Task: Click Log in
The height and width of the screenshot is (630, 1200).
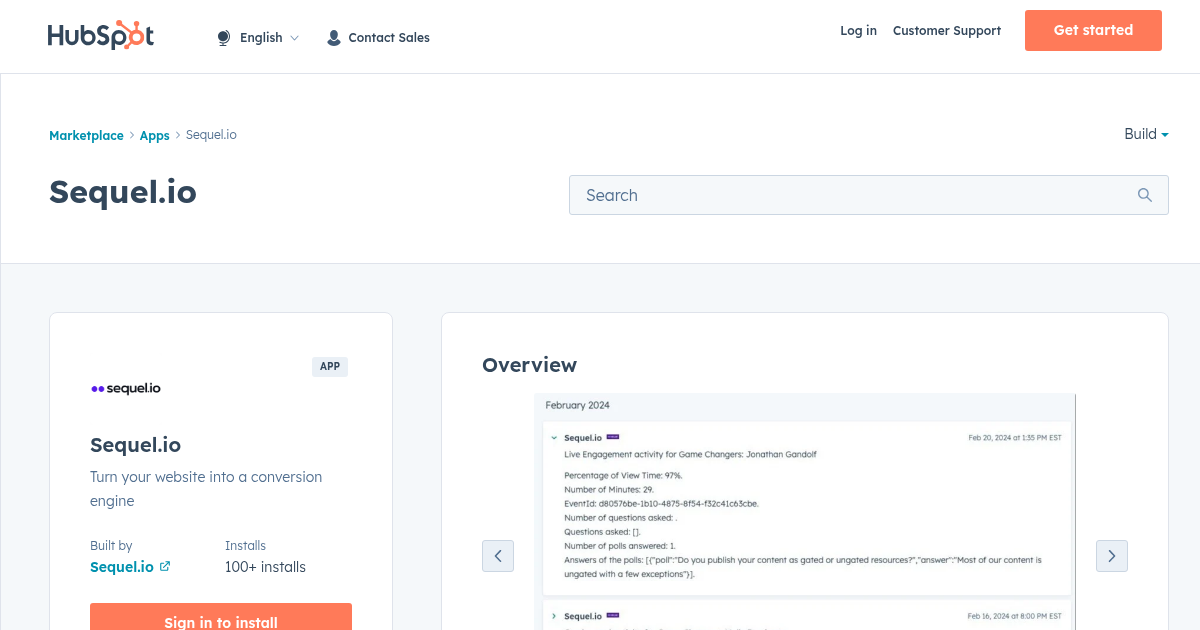Action: (x=858, y=31)
